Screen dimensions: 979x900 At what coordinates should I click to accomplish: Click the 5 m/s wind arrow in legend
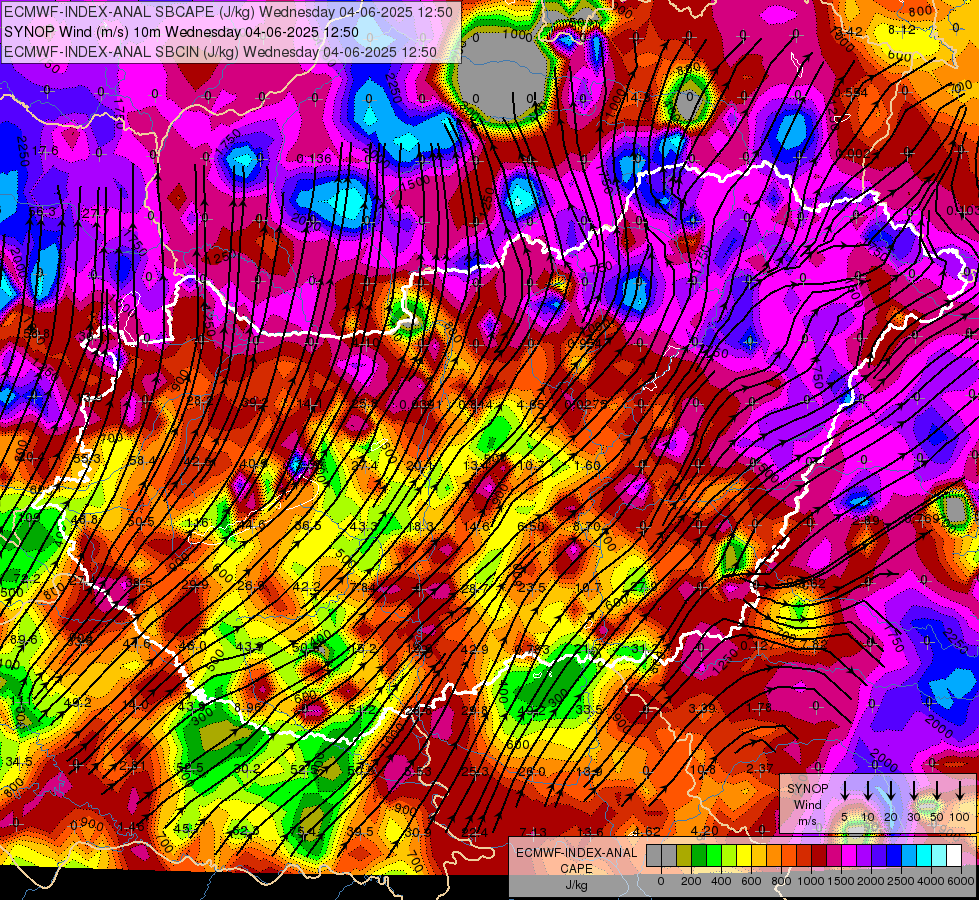click(x=845, y=790)
